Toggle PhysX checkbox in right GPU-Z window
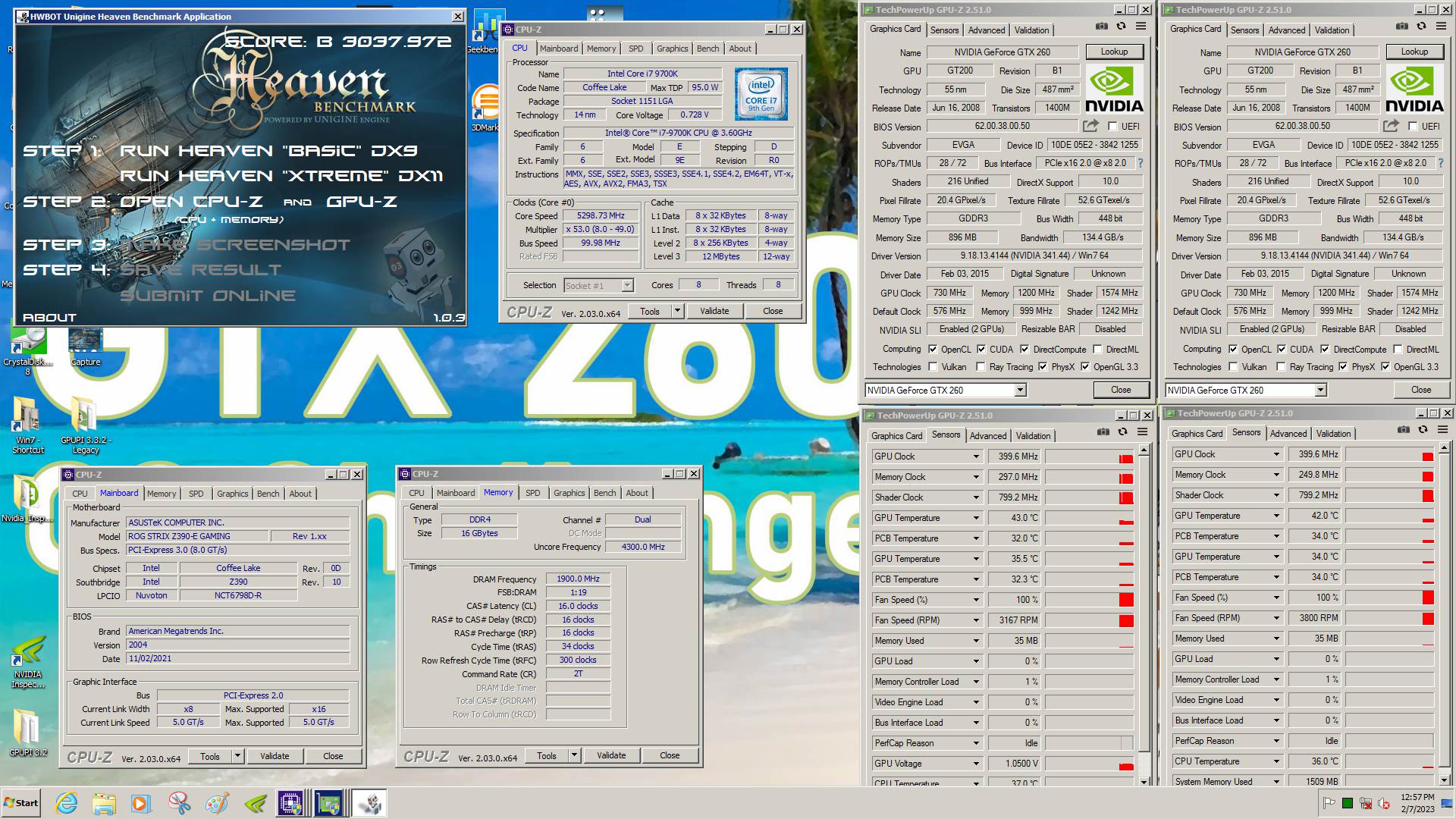1456x819 pixels. point(1343,367)
